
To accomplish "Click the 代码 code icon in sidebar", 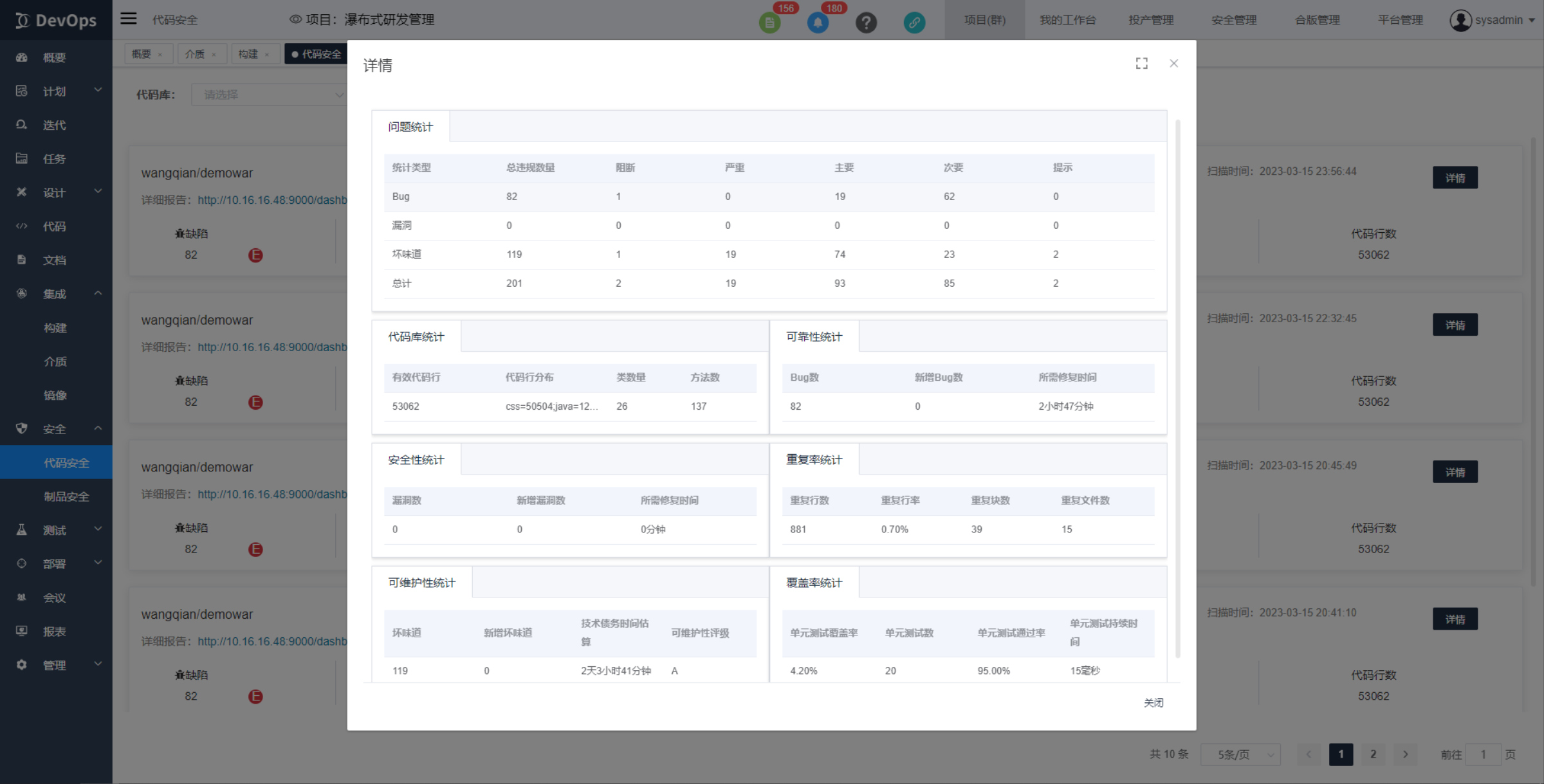I will 21,226.
